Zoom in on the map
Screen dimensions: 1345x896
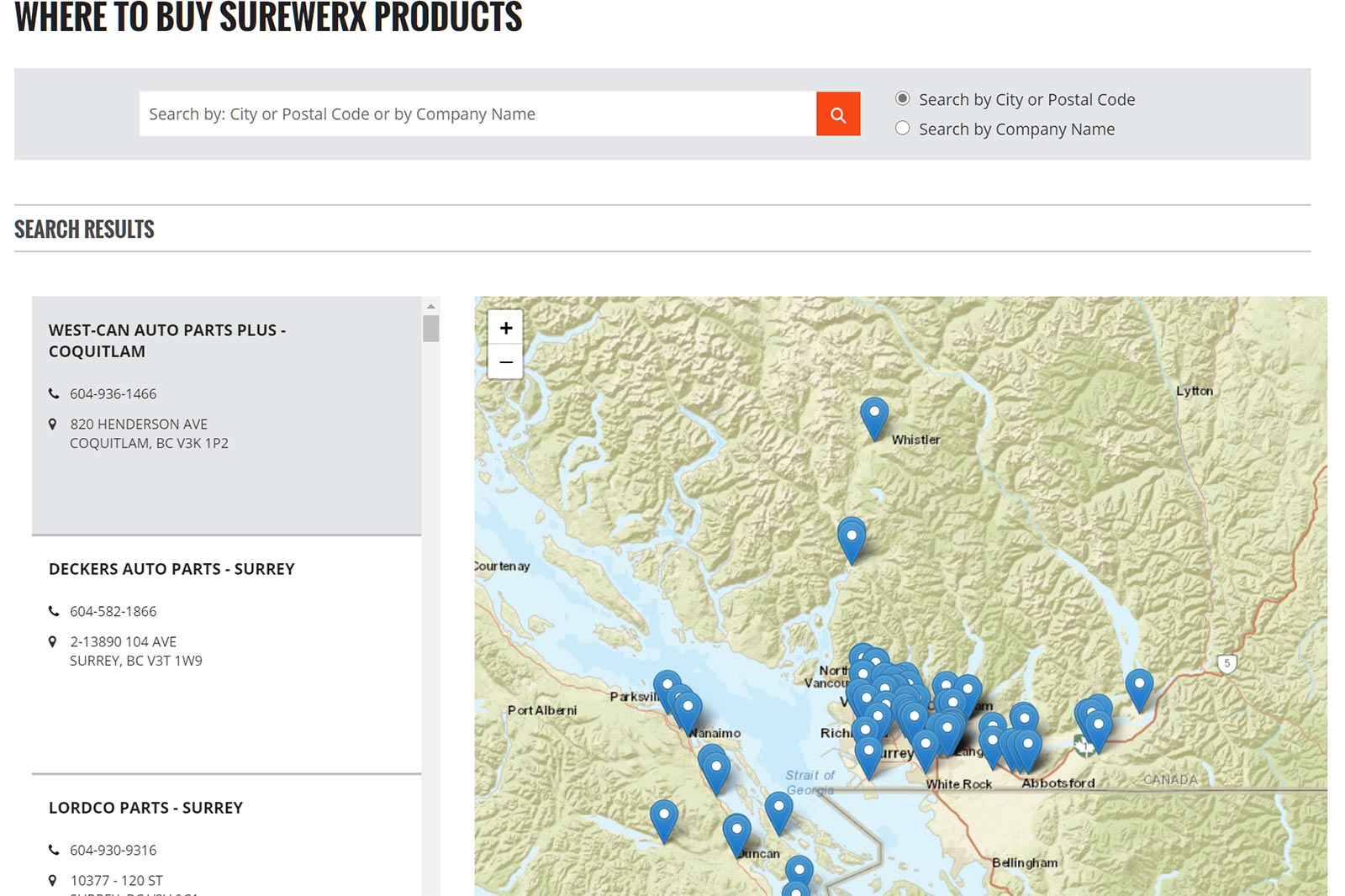pos(505,328)
